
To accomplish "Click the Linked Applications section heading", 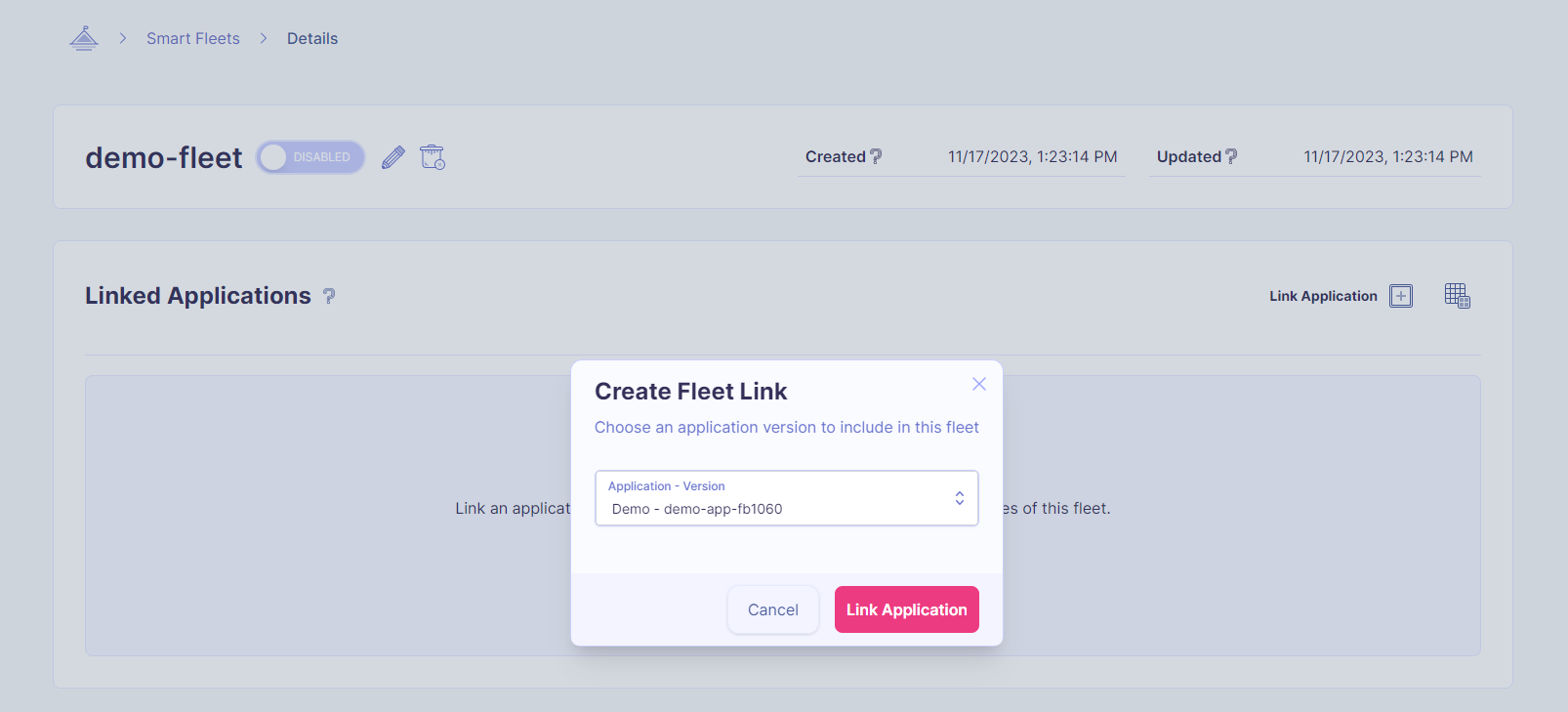I will tap(198, 296).
